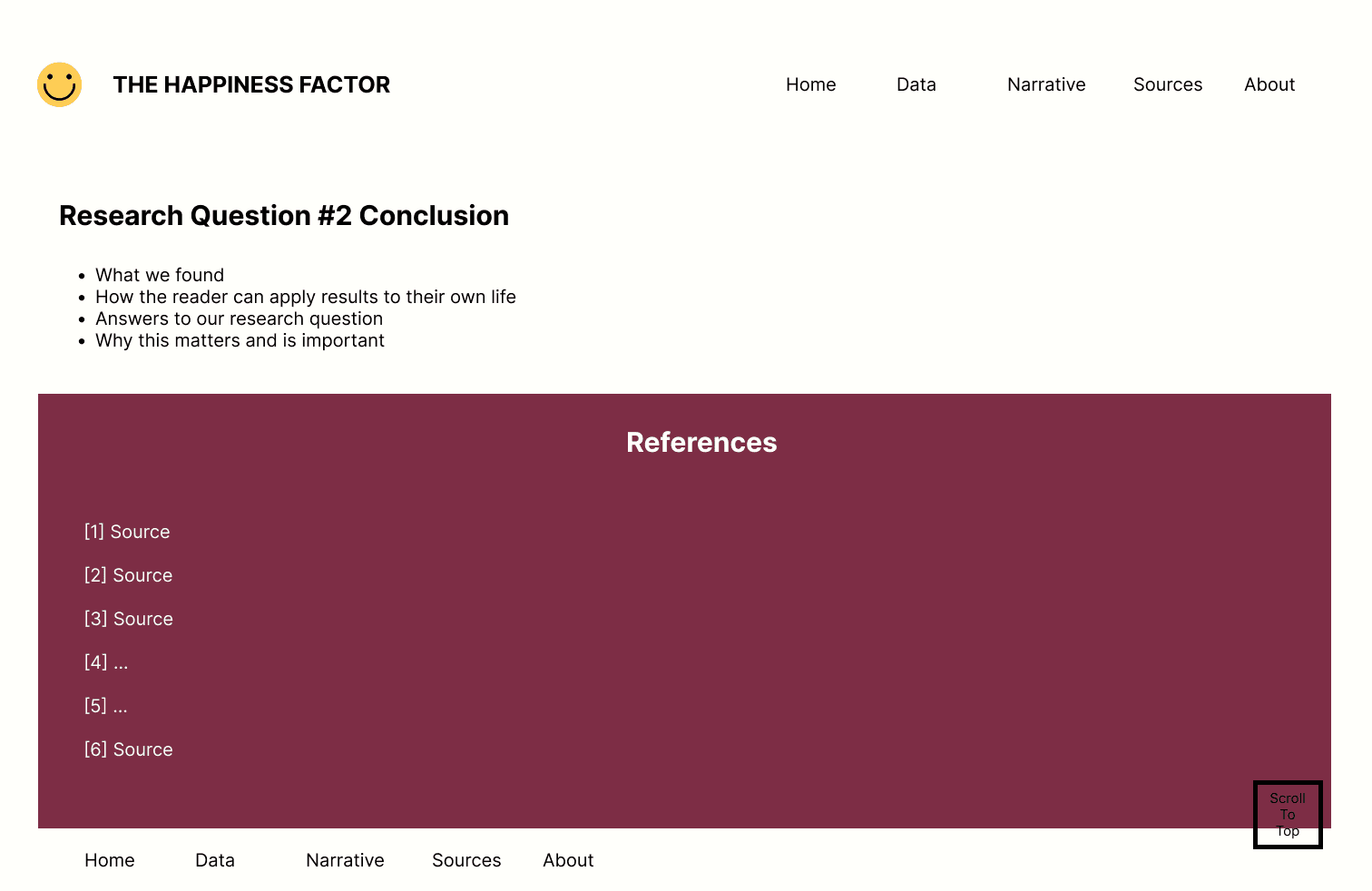
Task: Open About in the top navigation
Action: click(x=1269, y=84)
